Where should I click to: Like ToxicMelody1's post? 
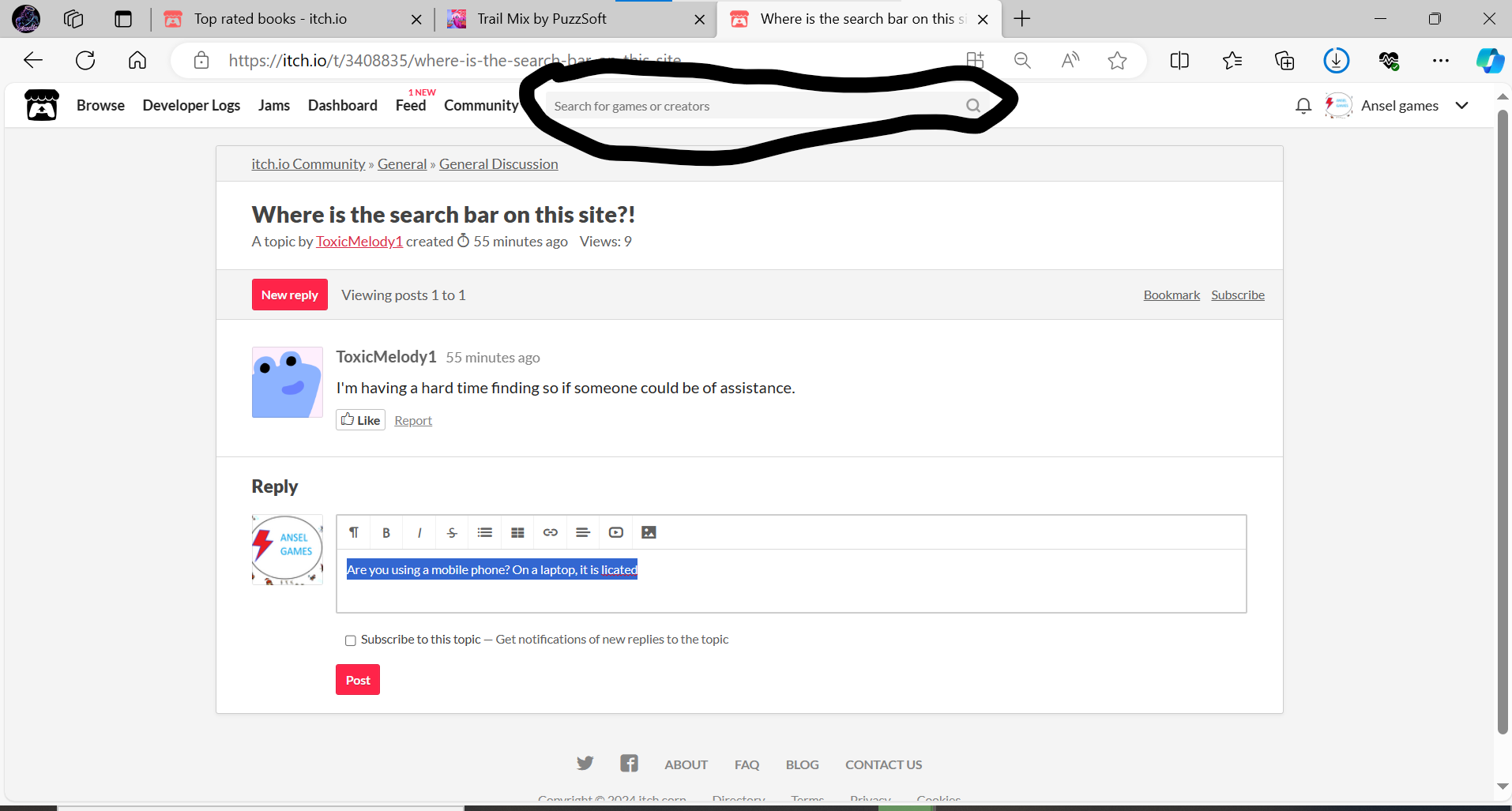point(361,420)
